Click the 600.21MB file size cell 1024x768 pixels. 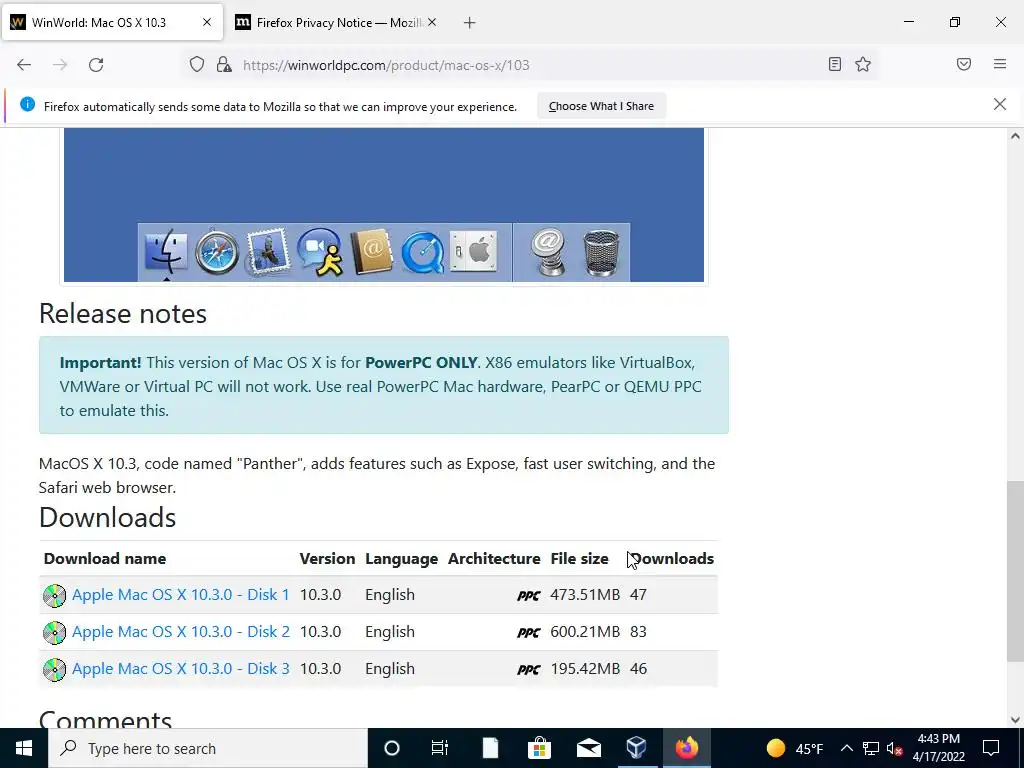pos(584,632)
